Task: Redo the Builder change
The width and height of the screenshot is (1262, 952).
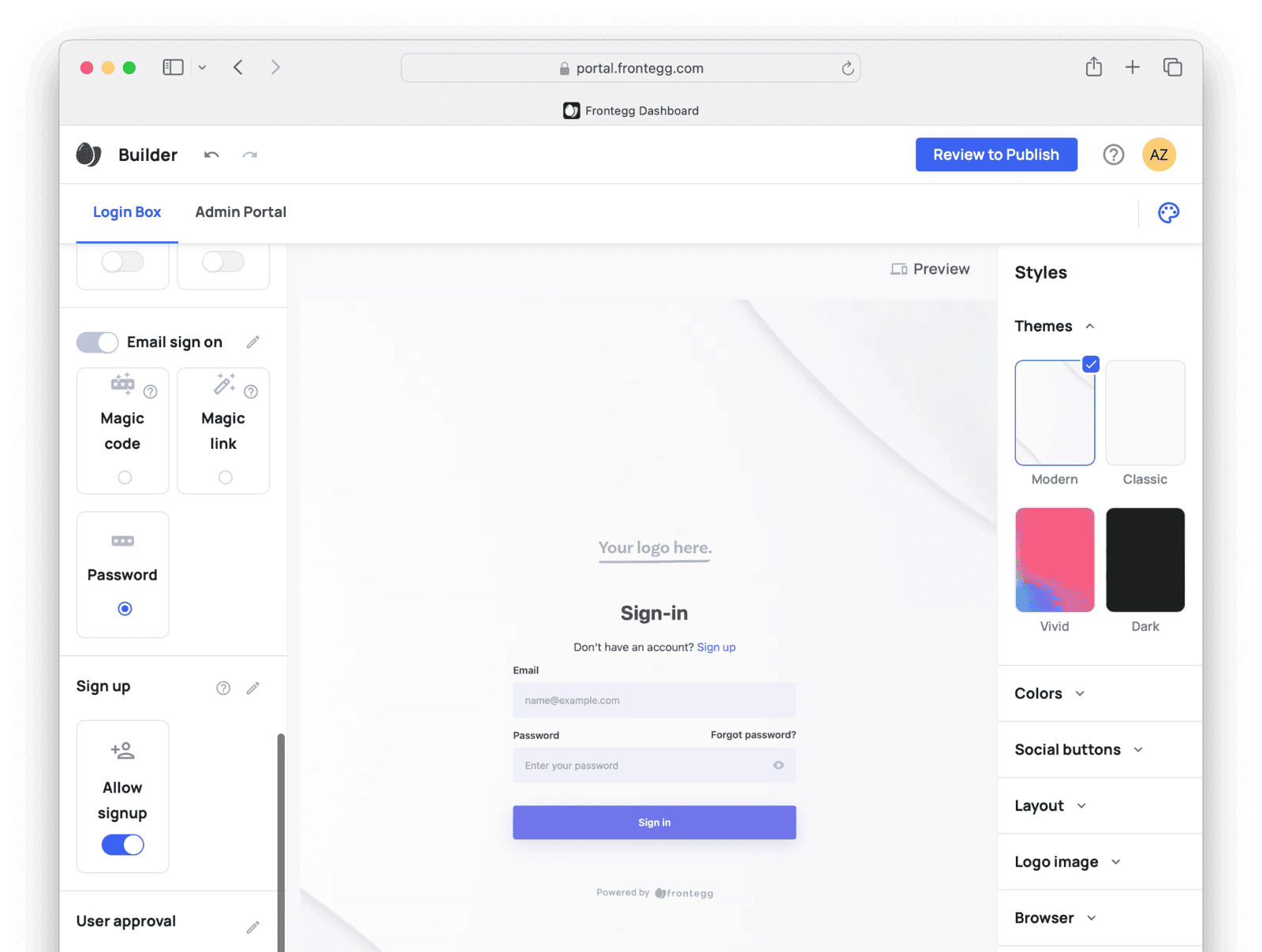Action: [x=250, y=155]
